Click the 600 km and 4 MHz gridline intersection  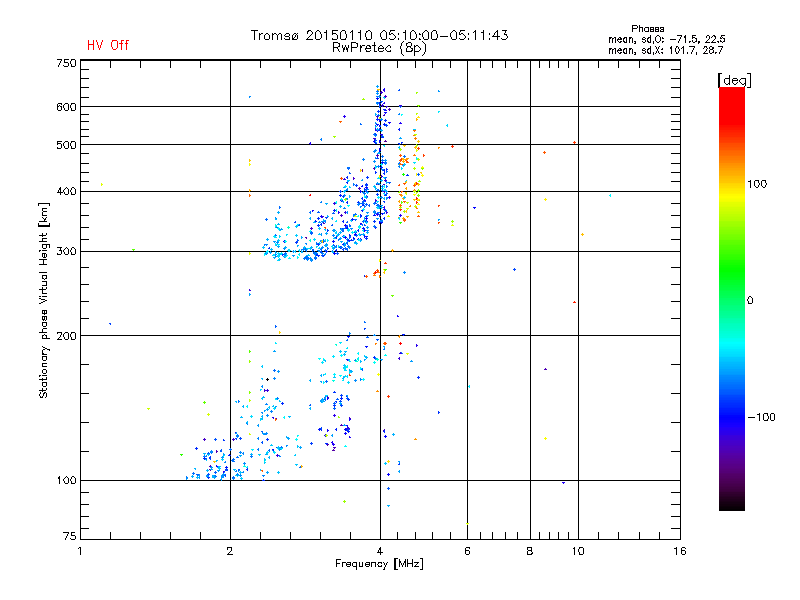tap(380, 107)
